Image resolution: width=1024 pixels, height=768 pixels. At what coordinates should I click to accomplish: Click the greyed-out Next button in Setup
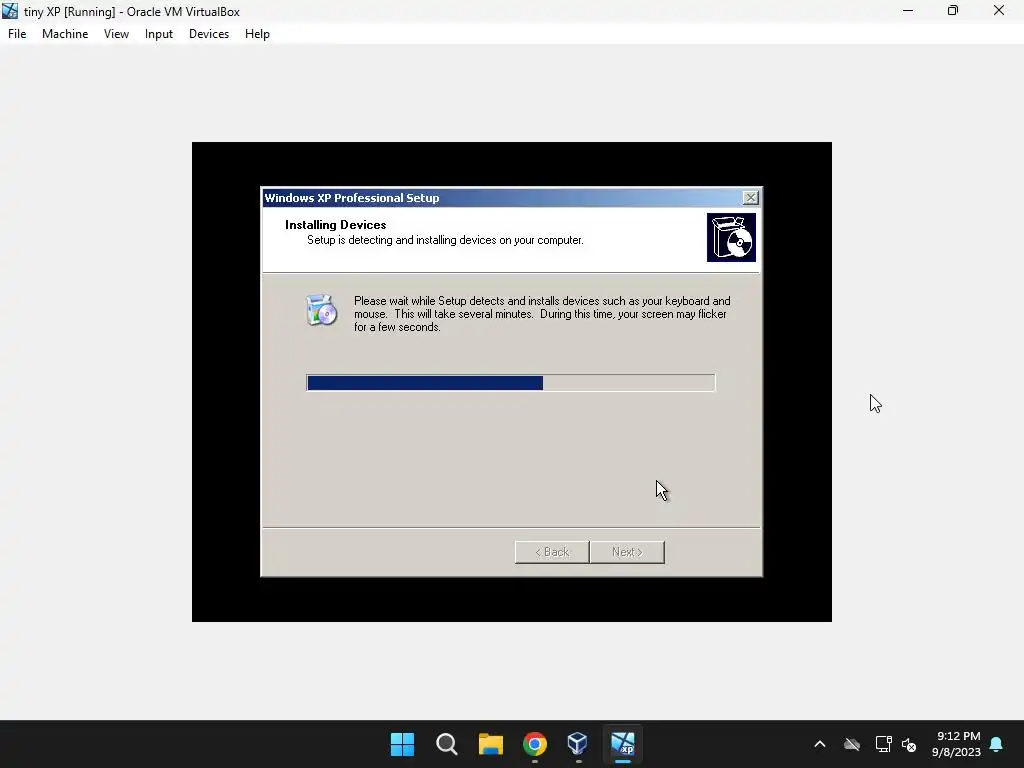tap(627, 552)
